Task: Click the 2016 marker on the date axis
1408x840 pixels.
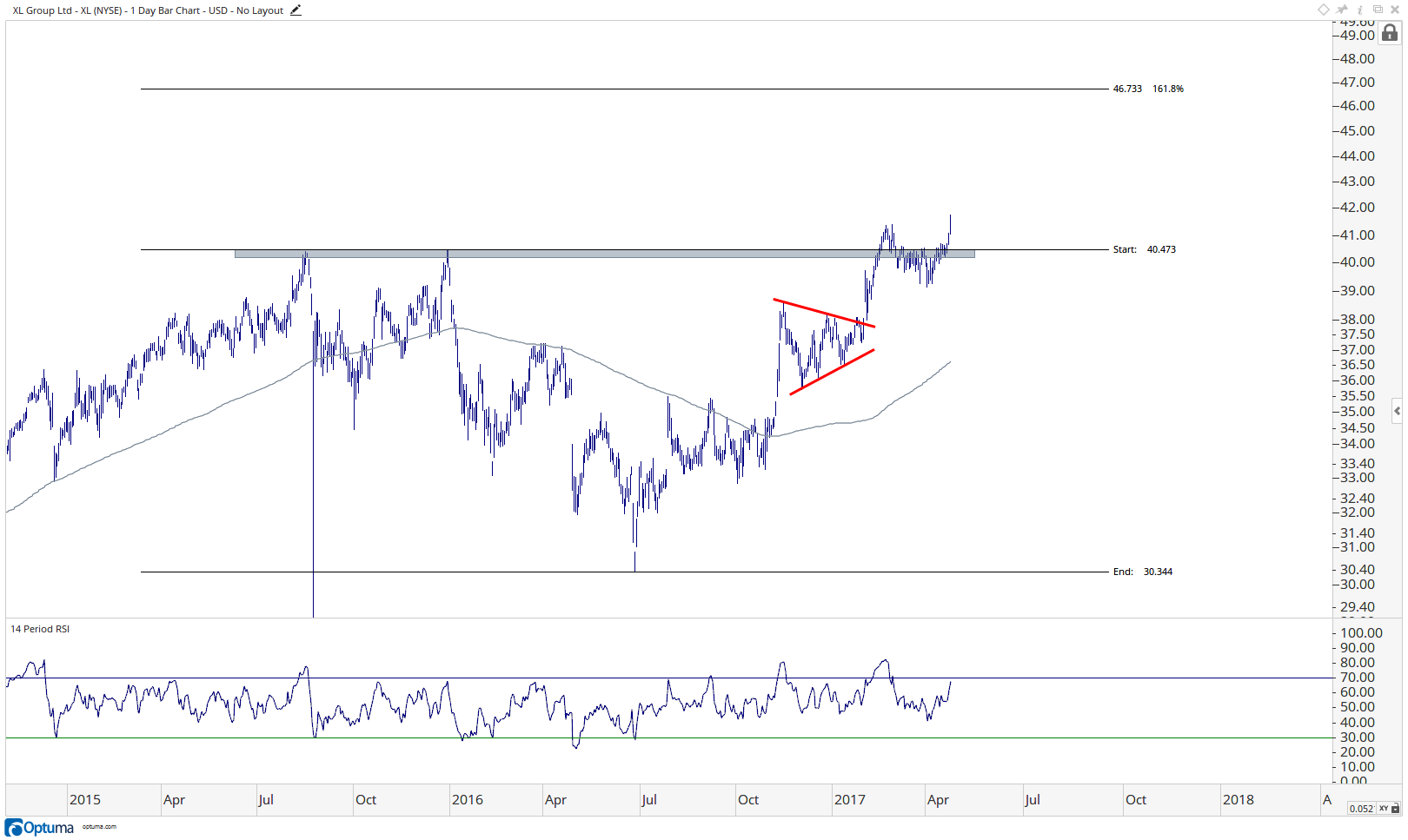Action: click(468, 800)
